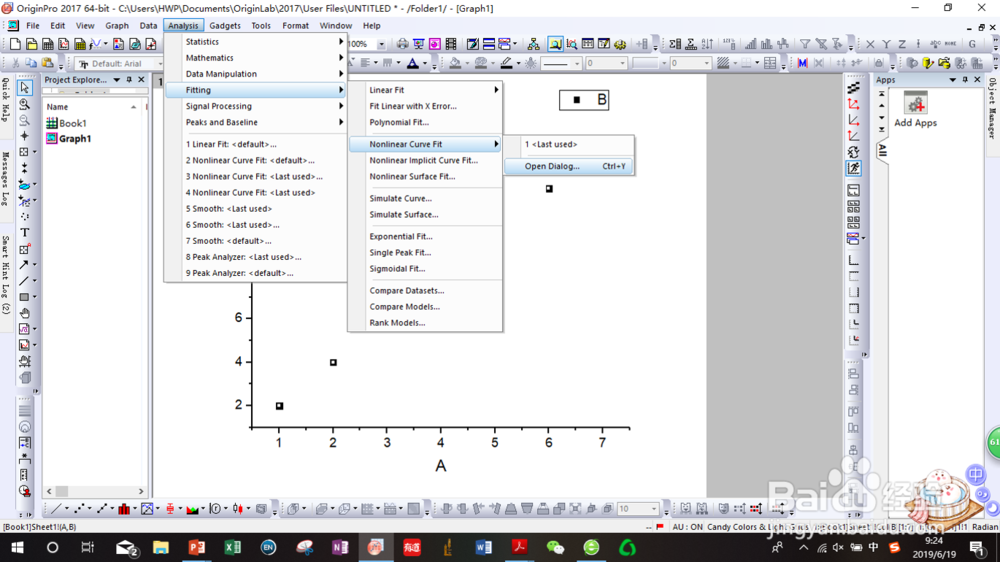The width and height of the screenshot is (1000, 562).
Task: Select Graph1 in Project Explorer
Action: (69, 138)
